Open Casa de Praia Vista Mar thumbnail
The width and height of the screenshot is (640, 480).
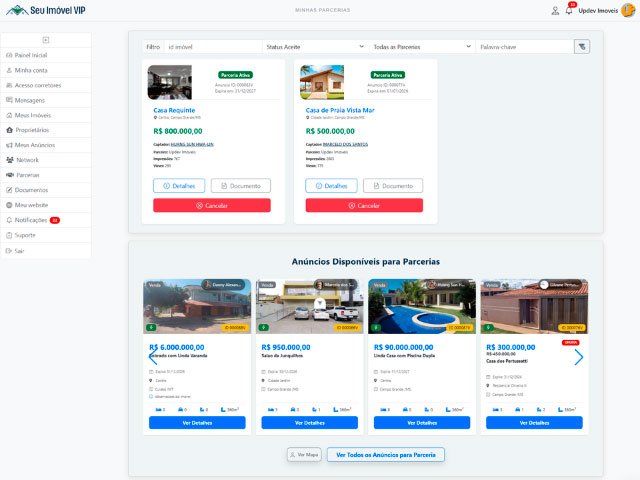(322, 82)
